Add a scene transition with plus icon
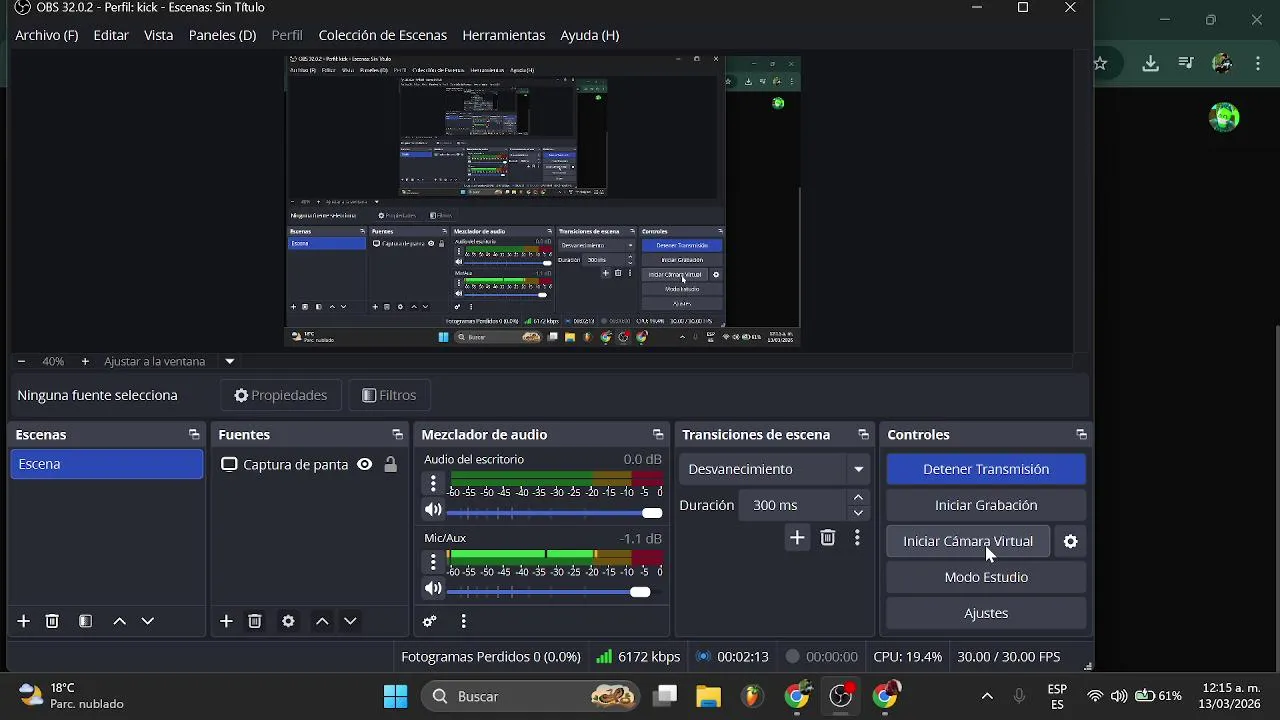This screenshot has width=1280, height=720. click(797, 538)
